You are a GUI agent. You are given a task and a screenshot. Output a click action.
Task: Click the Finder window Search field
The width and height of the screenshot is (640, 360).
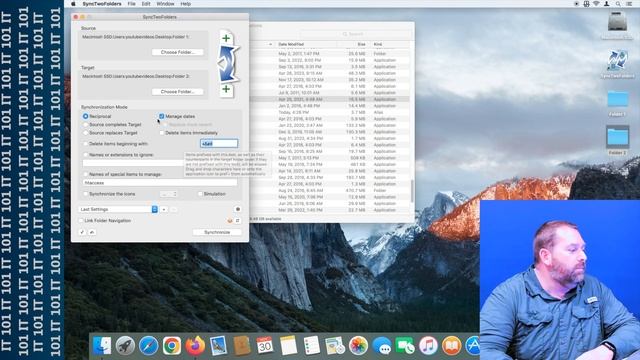pos(356,34)
